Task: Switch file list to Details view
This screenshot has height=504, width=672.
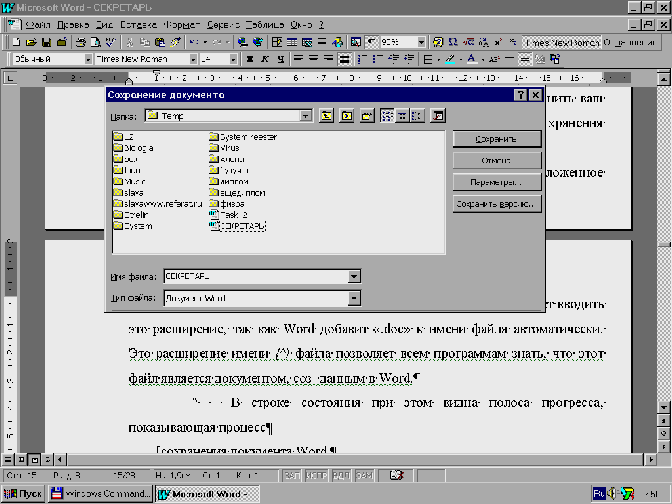Action: (x=402, y=116)
